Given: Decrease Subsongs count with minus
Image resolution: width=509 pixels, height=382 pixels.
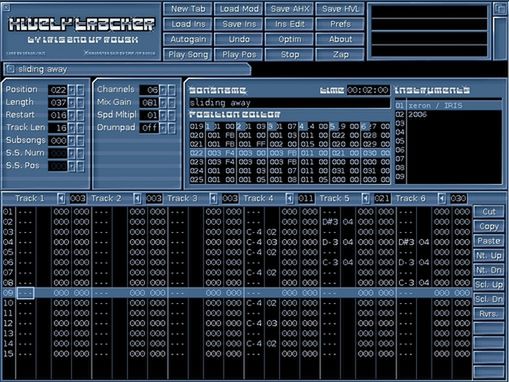Looking at the screenshot, I should point(80,140).
